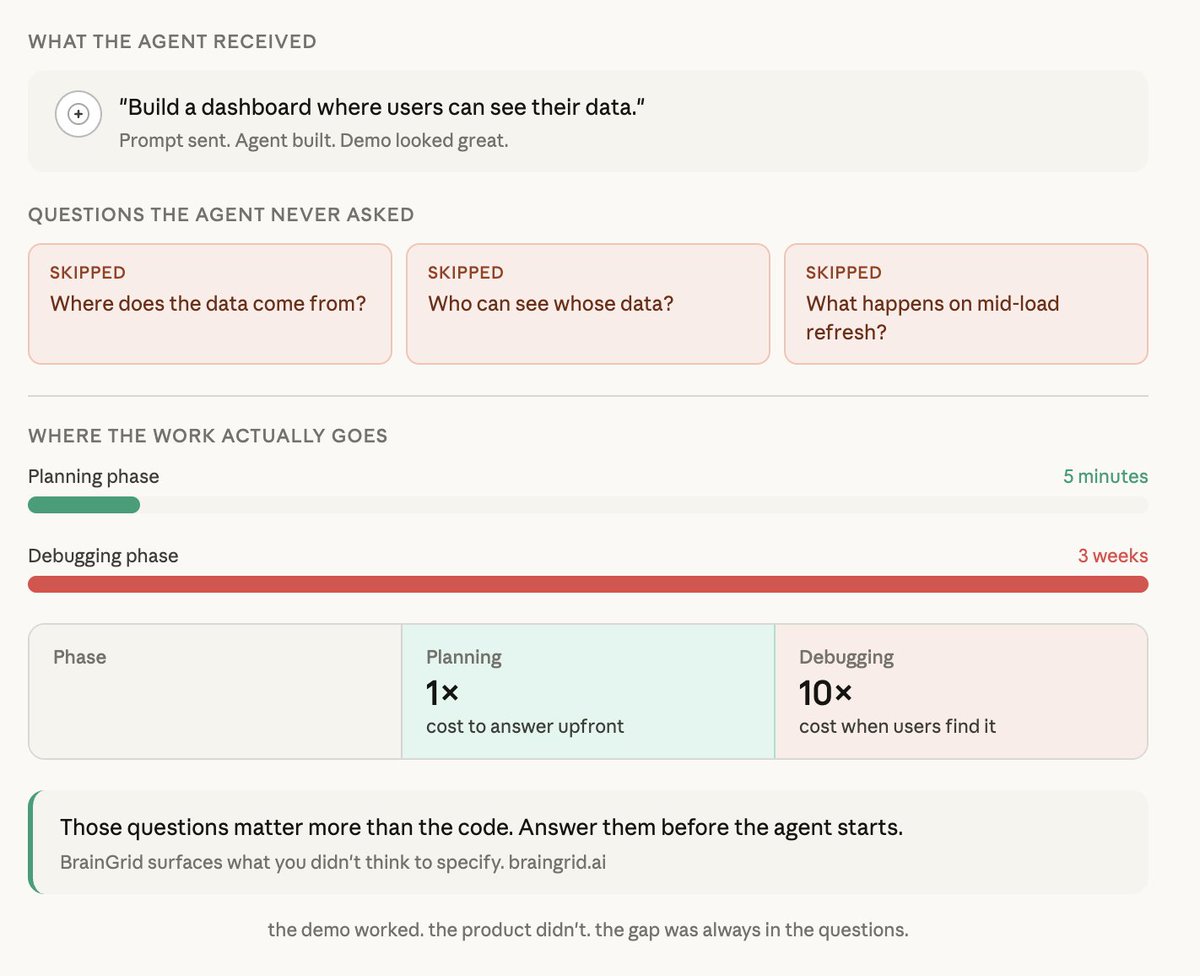Click the "QUESTIONS THE AGENT NEVER ASKED" heading
1200x976 pixels.
[221, 215]
